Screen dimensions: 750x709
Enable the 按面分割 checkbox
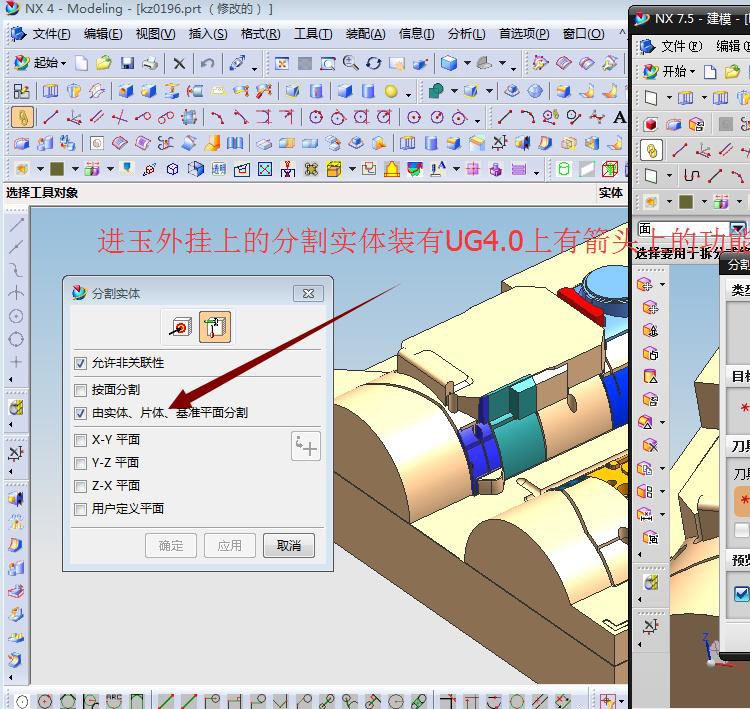81,390
